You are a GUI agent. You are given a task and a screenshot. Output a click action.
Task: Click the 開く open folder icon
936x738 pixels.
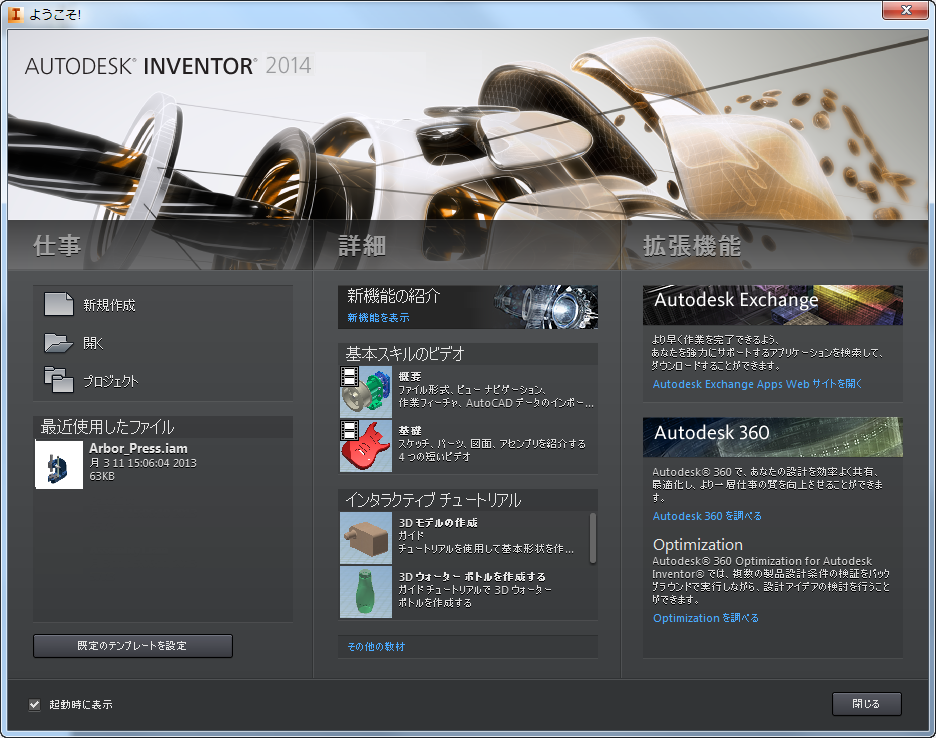(58, 343)
